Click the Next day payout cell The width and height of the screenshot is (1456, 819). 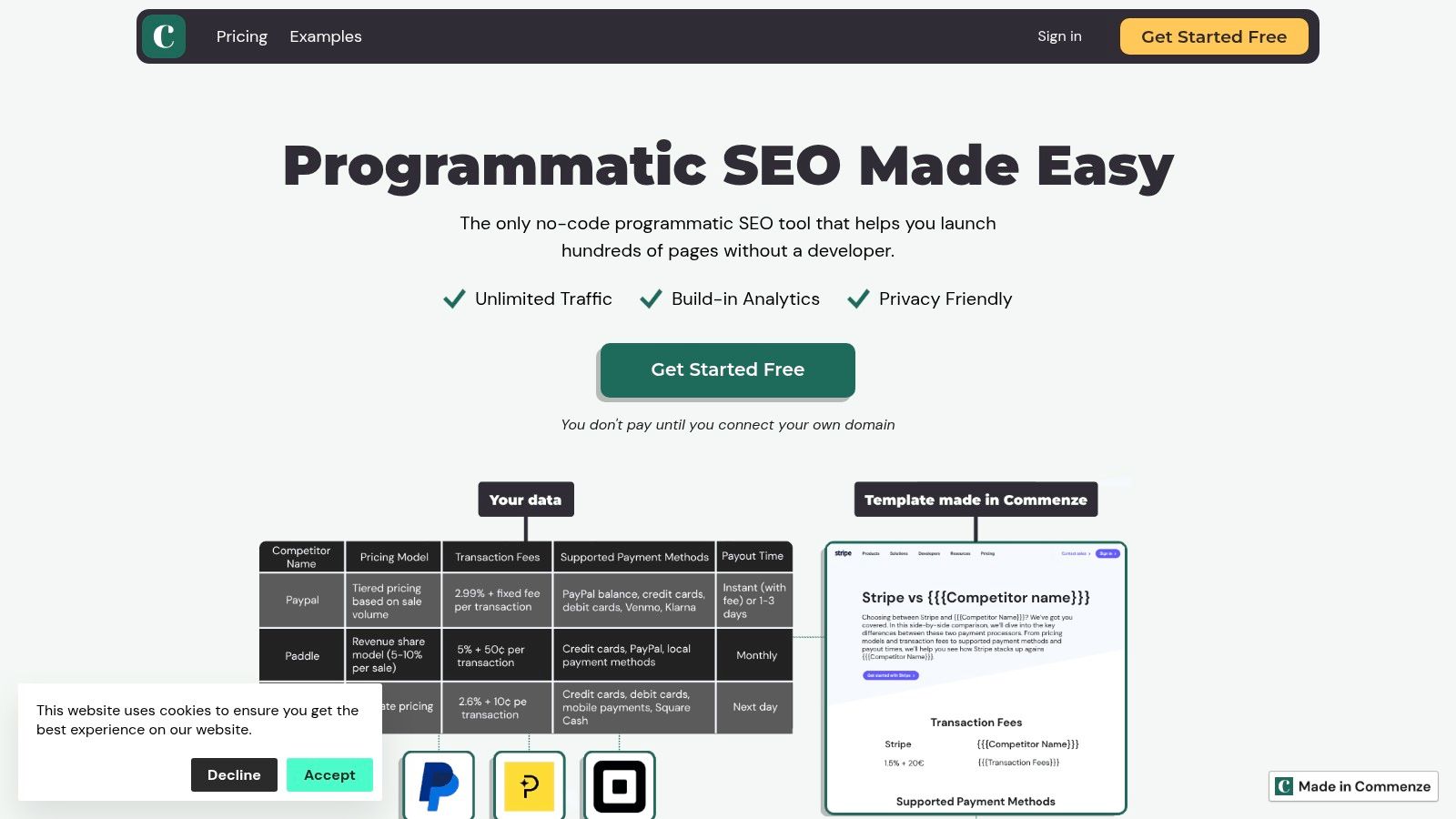(x=754, y=708)
